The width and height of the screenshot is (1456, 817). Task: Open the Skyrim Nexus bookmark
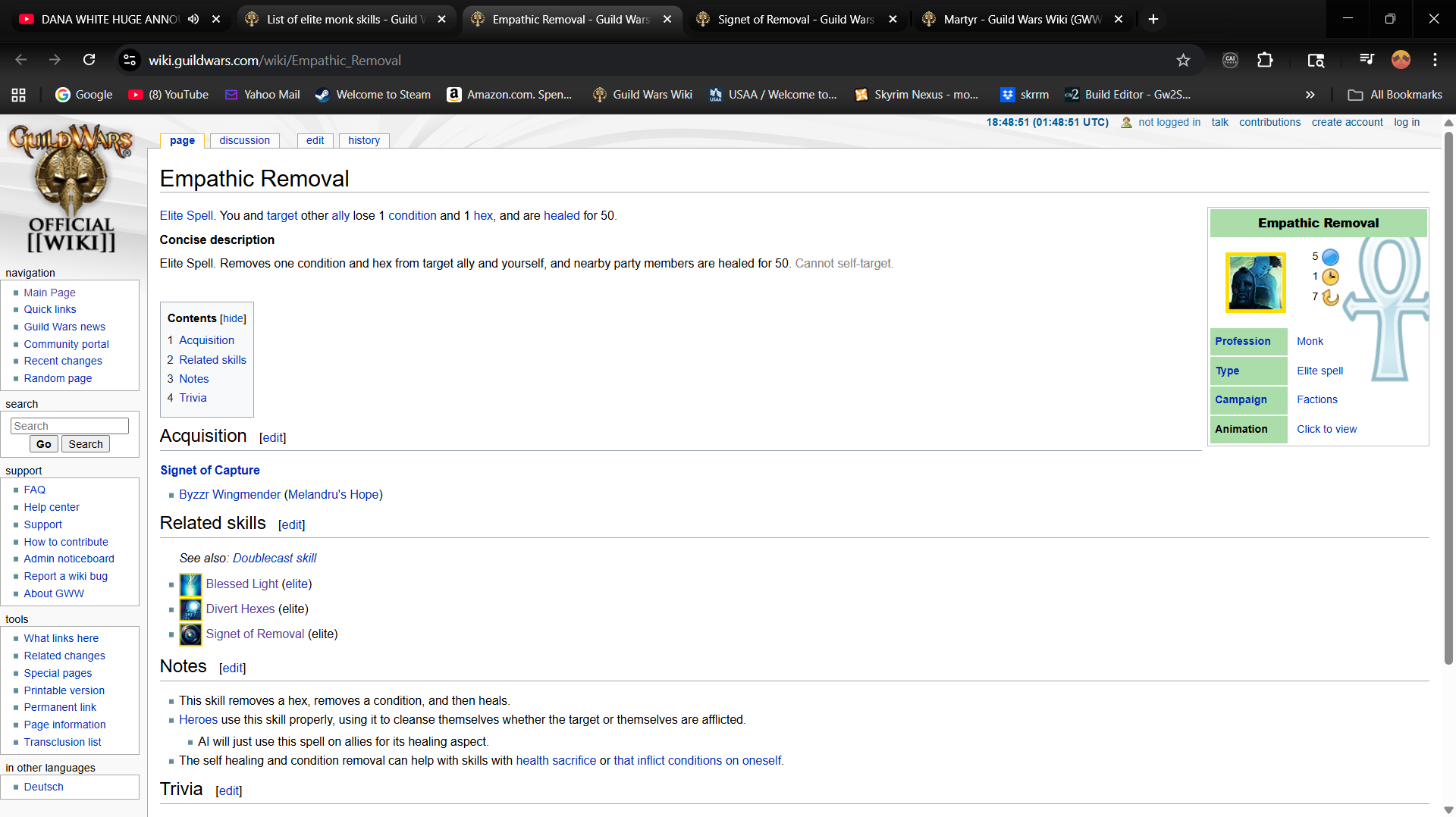[x=917, y=95]
